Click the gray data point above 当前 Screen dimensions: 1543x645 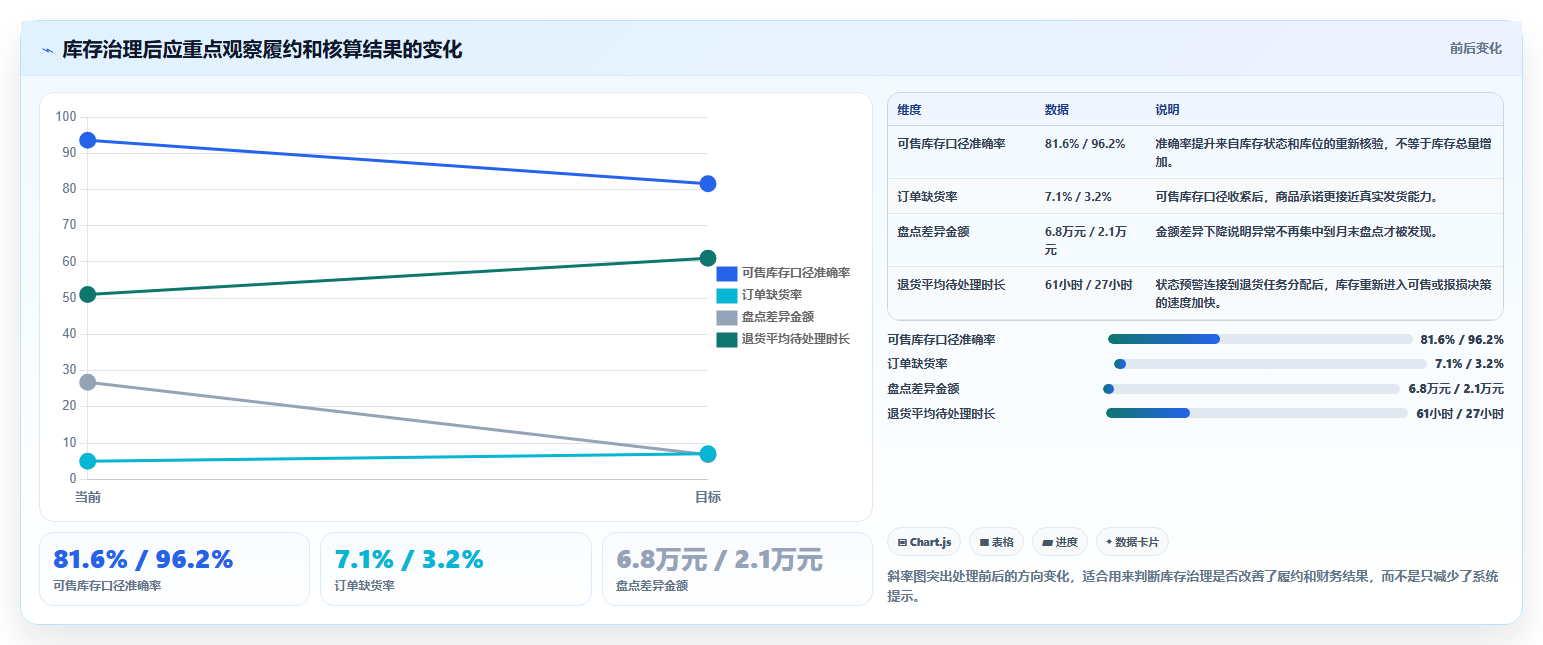tap(88, 382)
